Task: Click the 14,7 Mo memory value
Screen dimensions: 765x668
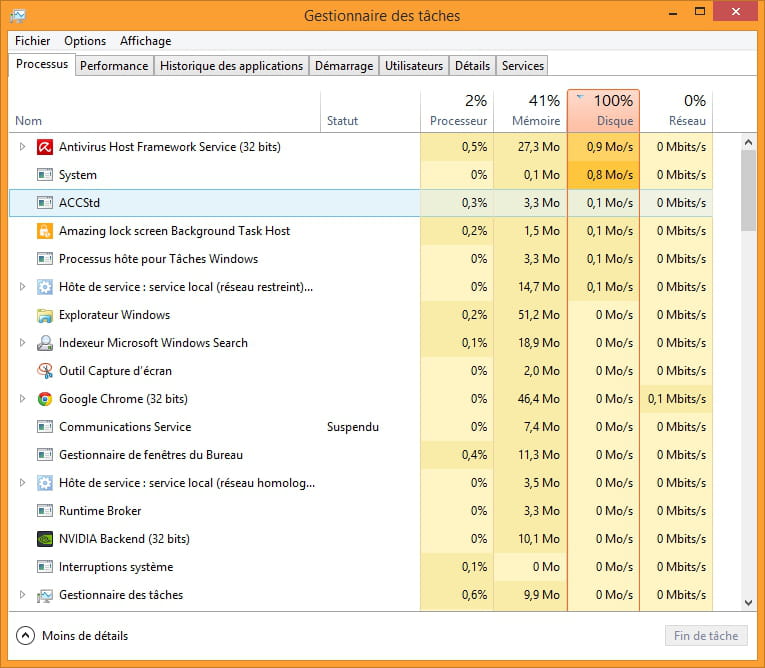Action: coord(539,287)
